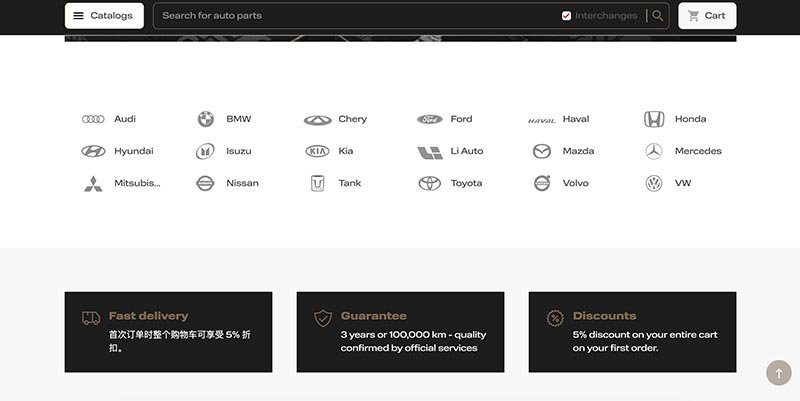Click the Mitsubishi diamonds logo
Viewport: 800px width, 401px height.
click(x=93, y=184)
